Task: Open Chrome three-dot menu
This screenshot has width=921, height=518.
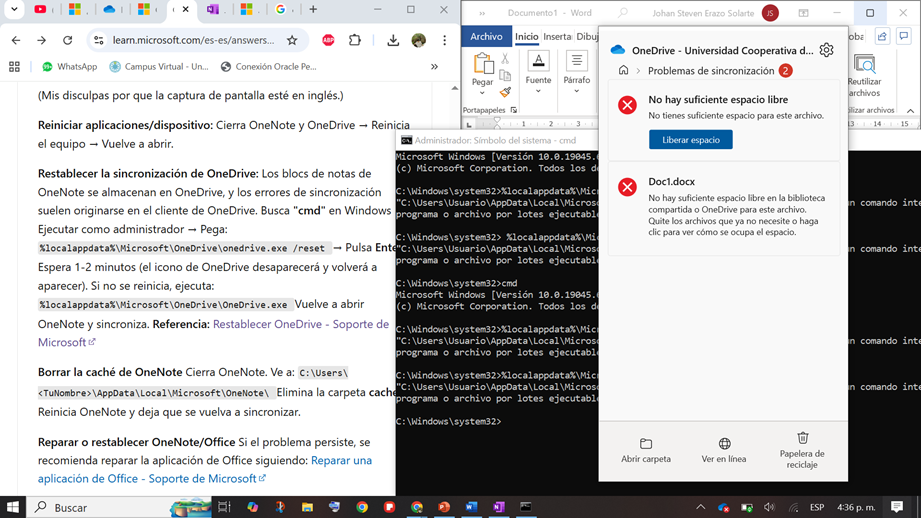Action: (x=445, y=40)
